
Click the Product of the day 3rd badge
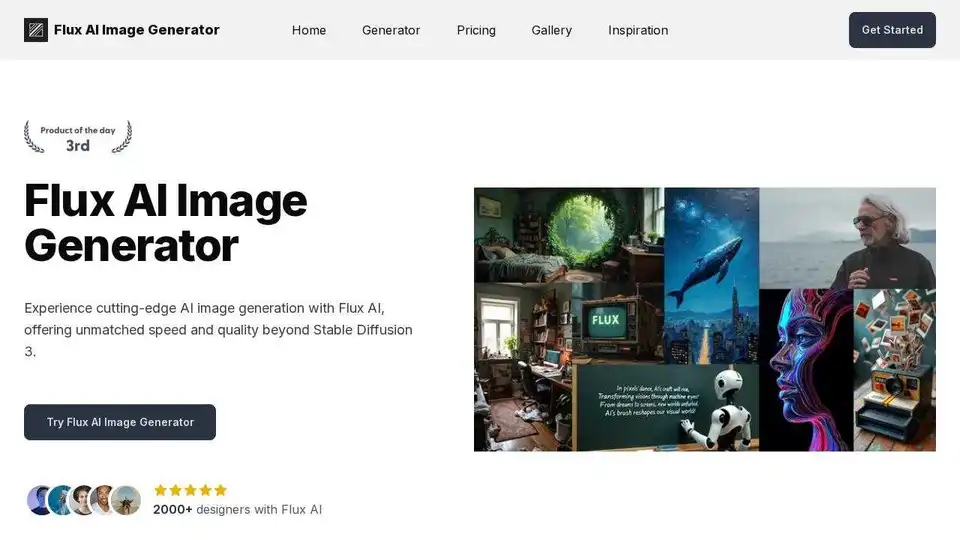click(x=78, y=137)
